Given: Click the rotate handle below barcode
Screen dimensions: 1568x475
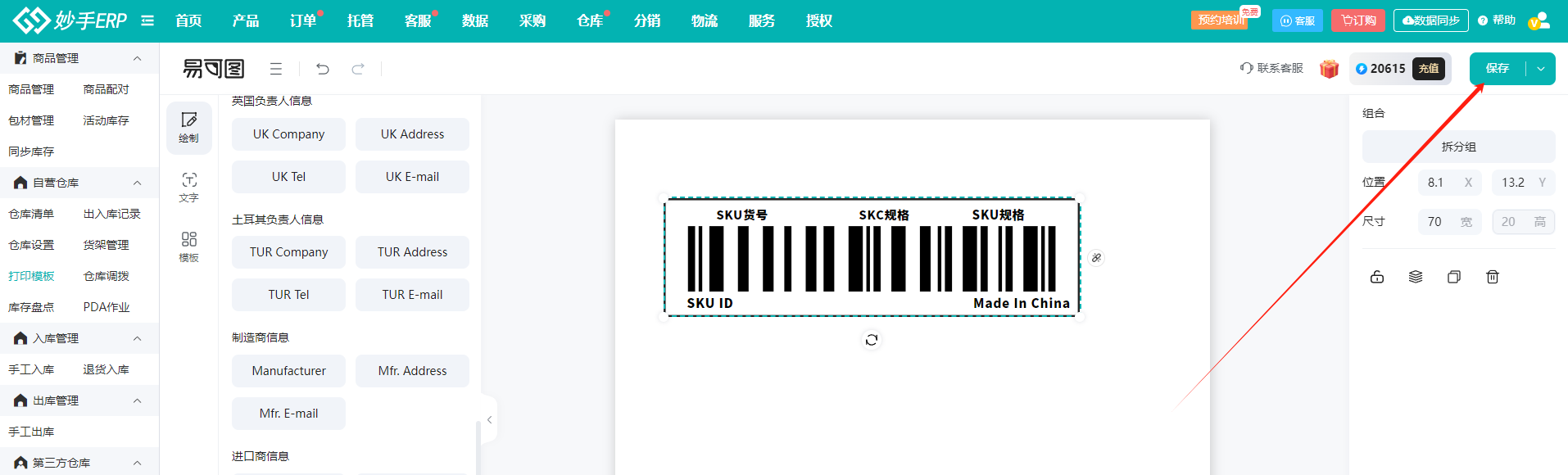Looking at the screenshot, I should 872,340.
